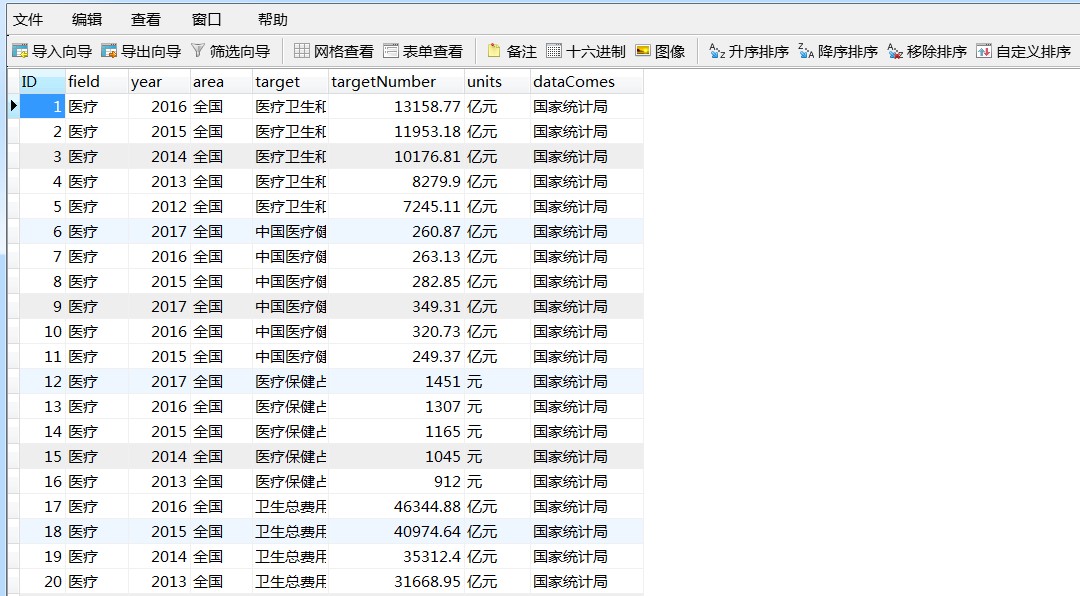Click the targetNumber cell 1045
This screenshot has height=596, width=1080.
[397, 456]
